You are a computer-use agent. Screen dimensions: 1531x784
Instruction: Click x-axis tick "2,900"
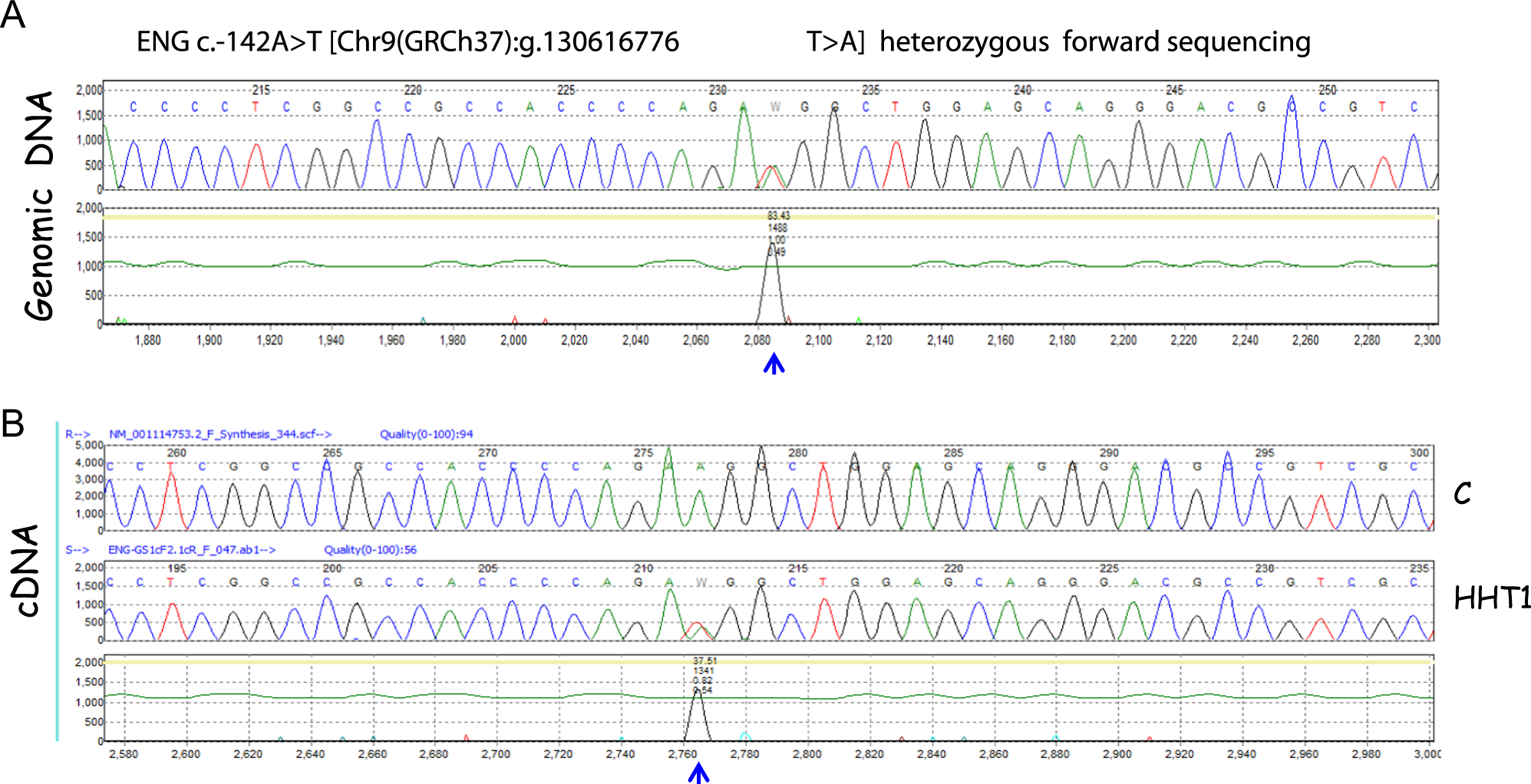pyautogui.click(x=1117, y=754)
